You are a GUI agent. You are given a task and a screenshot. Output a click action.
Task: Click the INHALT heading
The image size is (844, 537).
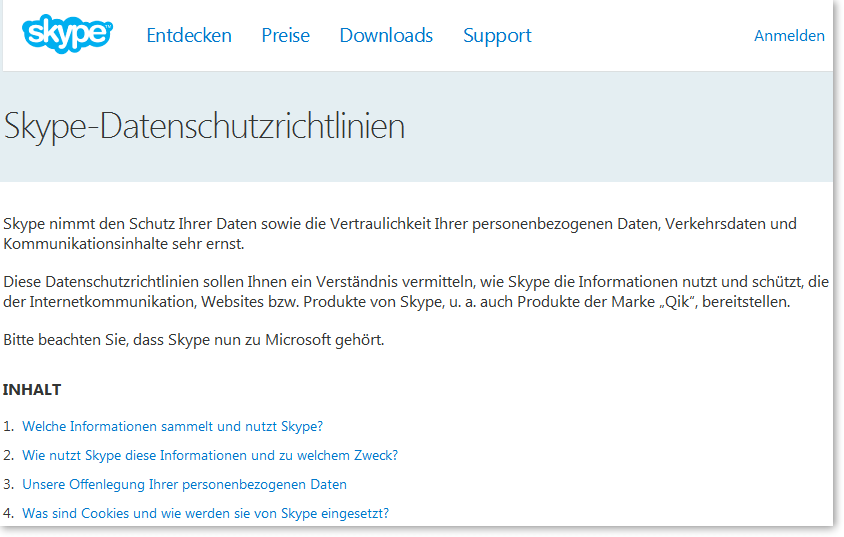(32, 390)
